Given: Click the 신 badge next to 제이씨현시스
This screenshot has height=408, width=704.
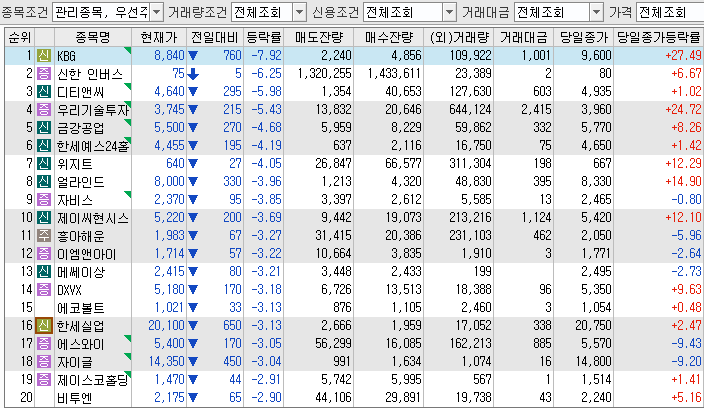Looking at the screenshot, I should 44,218.
